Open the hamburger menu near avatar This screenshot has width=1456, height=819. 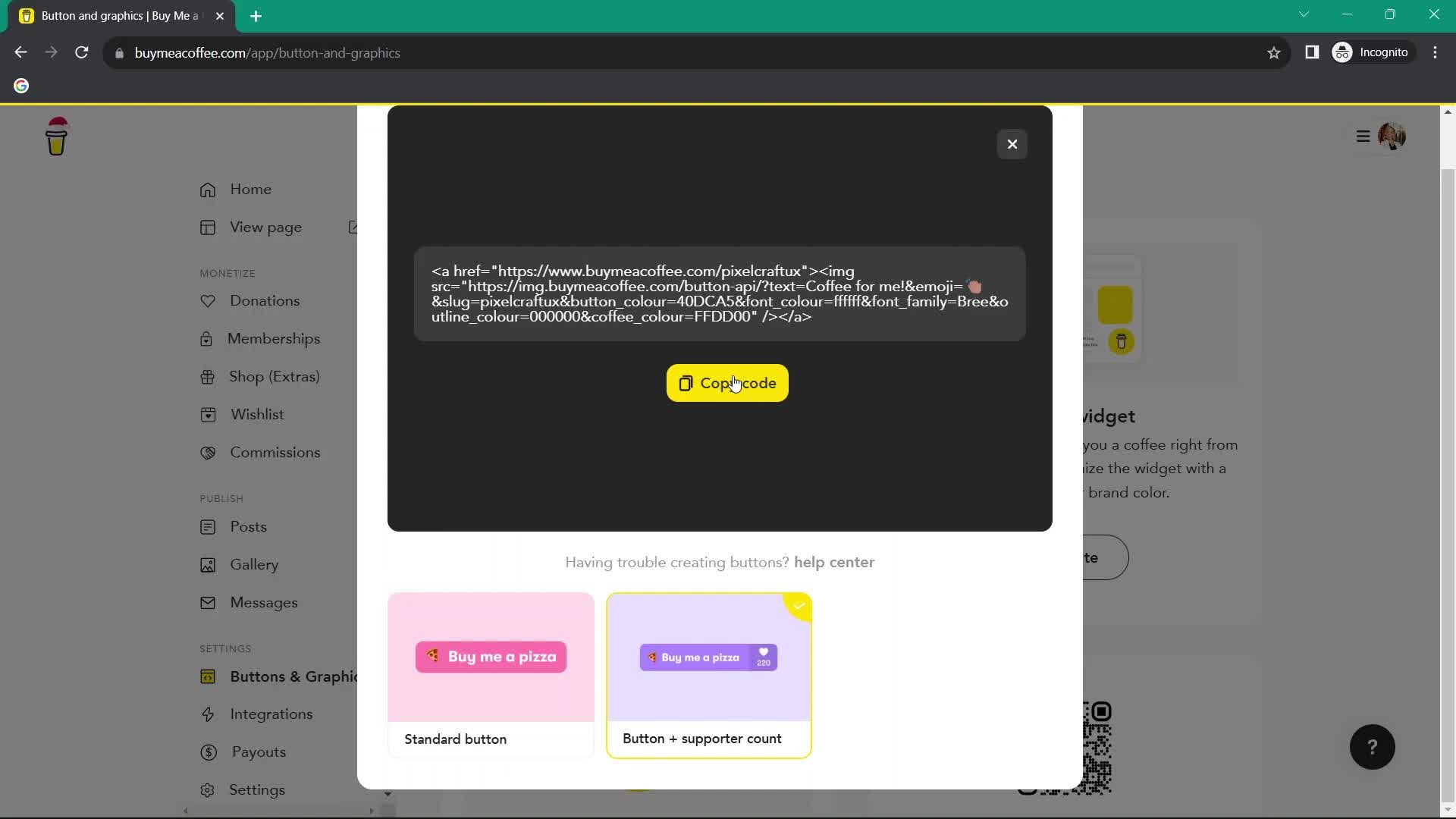click(x=1363, y=136)
